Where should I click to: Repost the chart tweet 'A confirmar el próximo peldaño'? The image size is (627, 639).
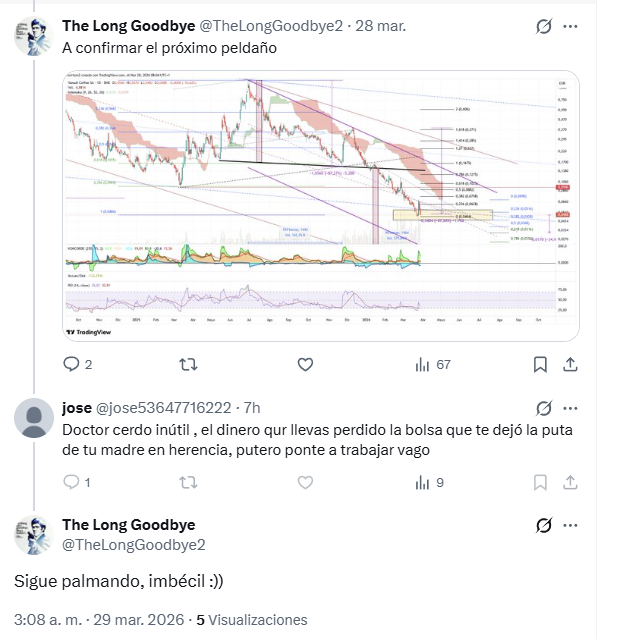pos(186,365)
